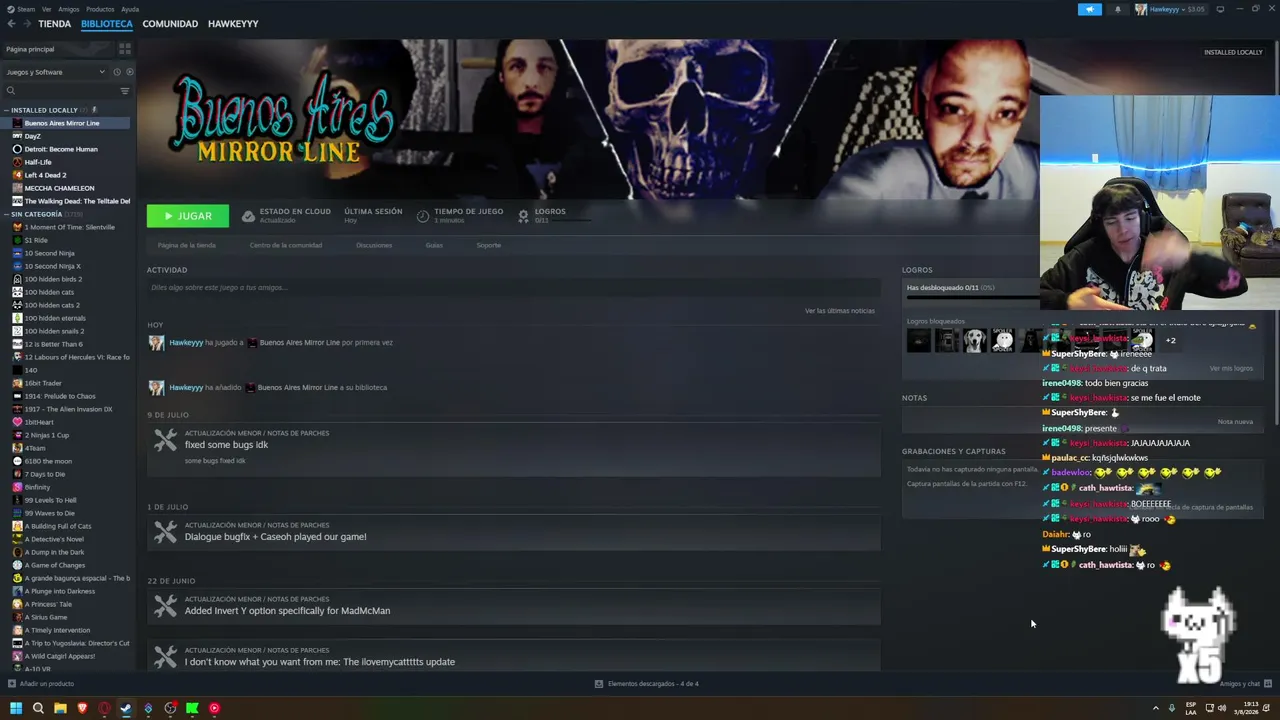Open 'Added Invert Y option specifically for MadMcMan'
The image size is (1280, 720).
tap(287, 611)
